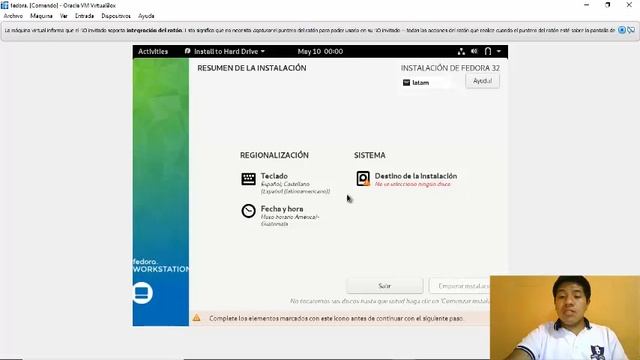
Task: Open the Destino de la instalación disk icon
Action: (x=363, y=178)
